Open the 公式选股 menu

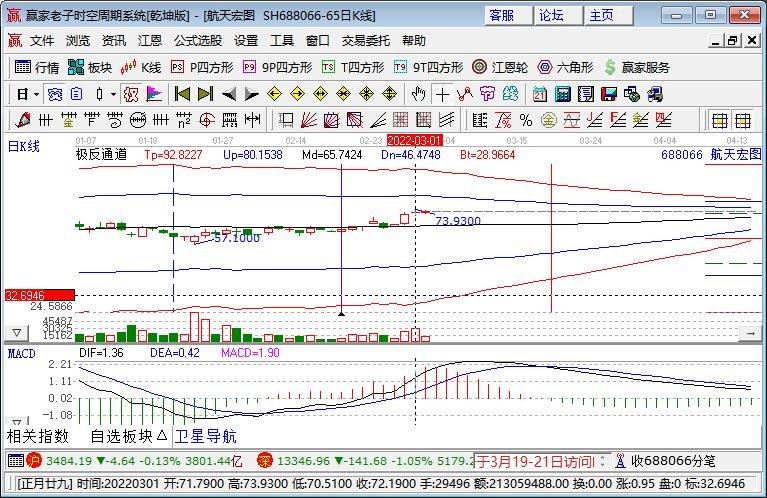click(198, 40)
